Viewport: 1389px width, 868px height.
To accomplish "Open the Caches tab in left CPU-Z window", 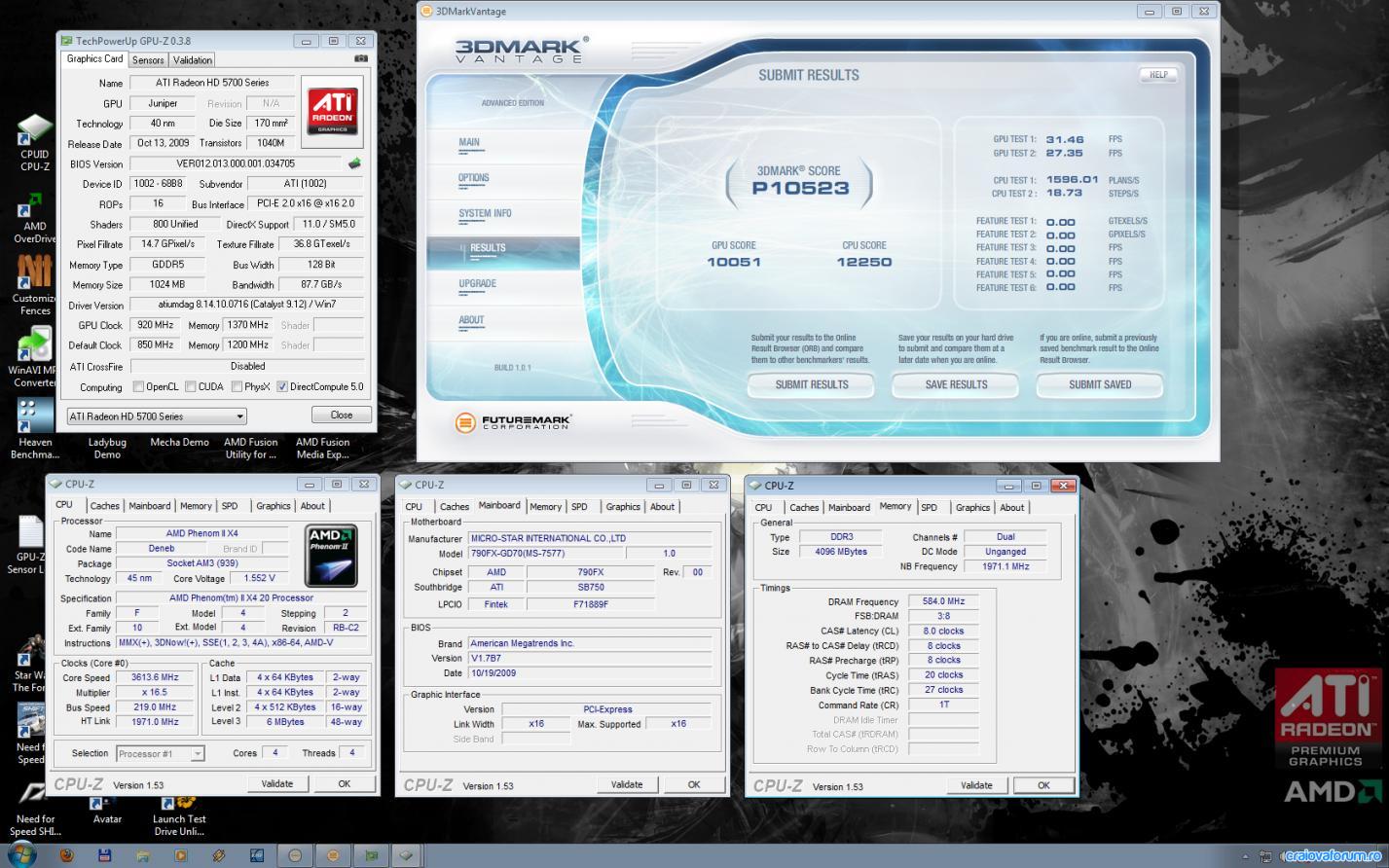I will [x=105, y=506].
